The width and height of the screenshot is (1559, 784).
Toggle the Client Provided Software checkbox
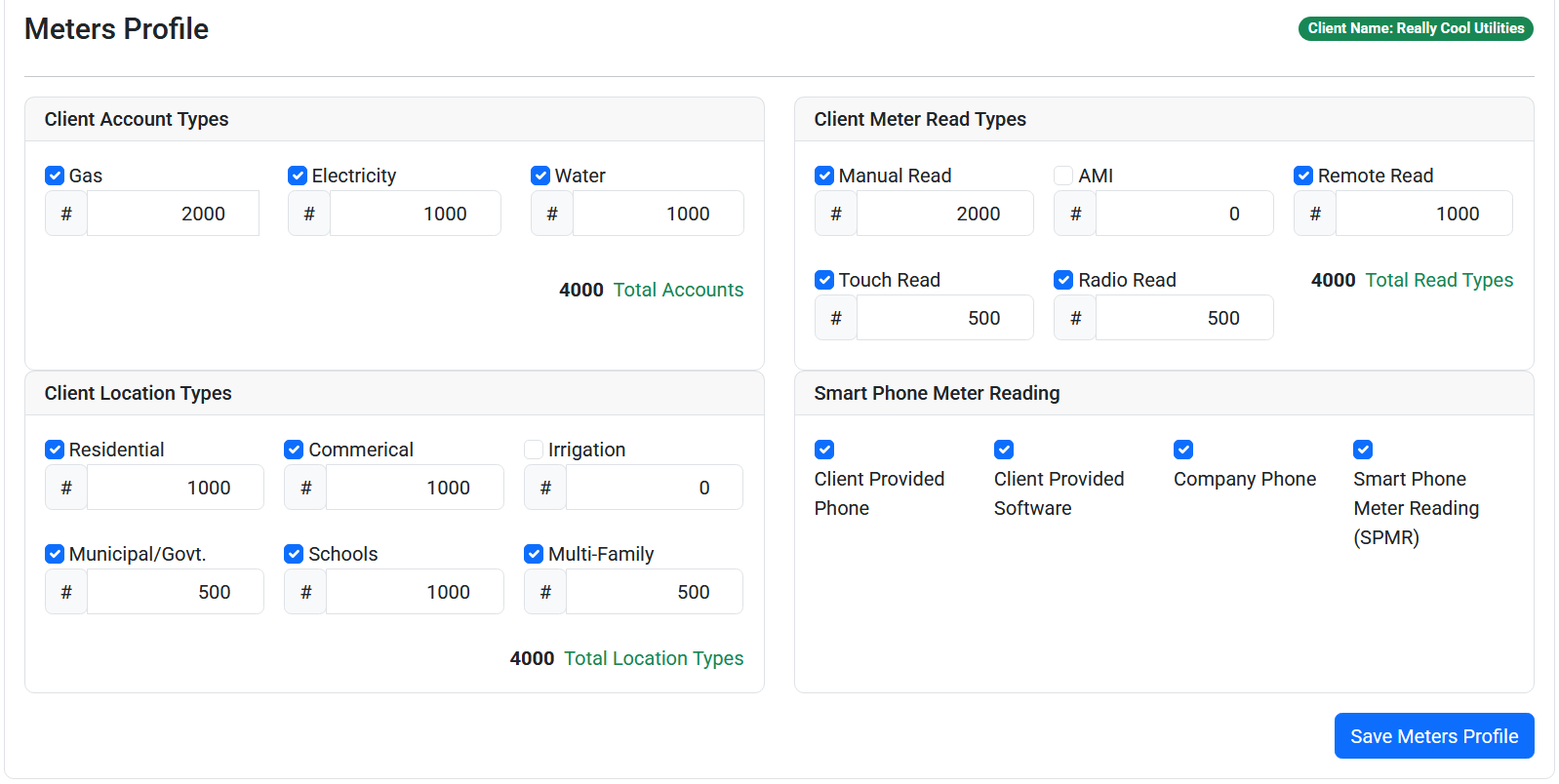tap(1004, 450)
